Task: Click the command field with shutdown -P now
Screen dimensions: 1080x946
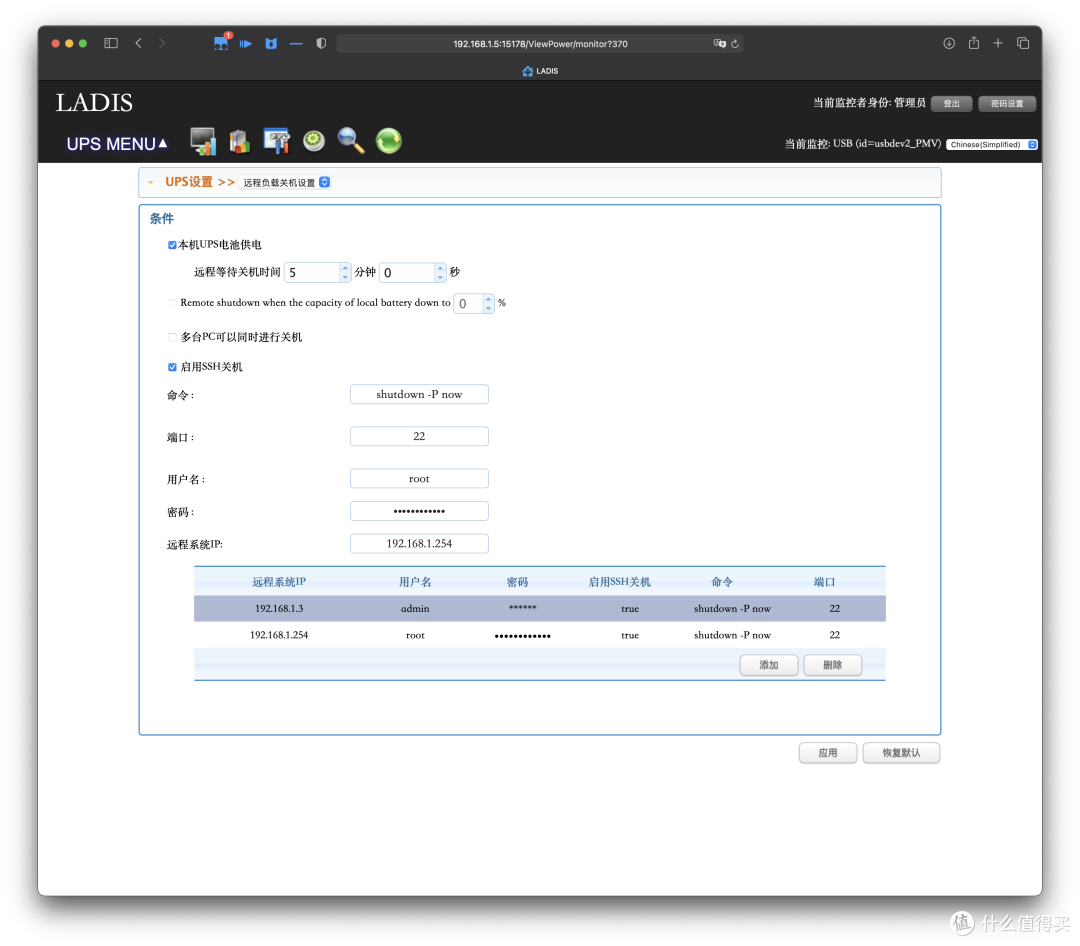Action: click(x=419, y=395)
